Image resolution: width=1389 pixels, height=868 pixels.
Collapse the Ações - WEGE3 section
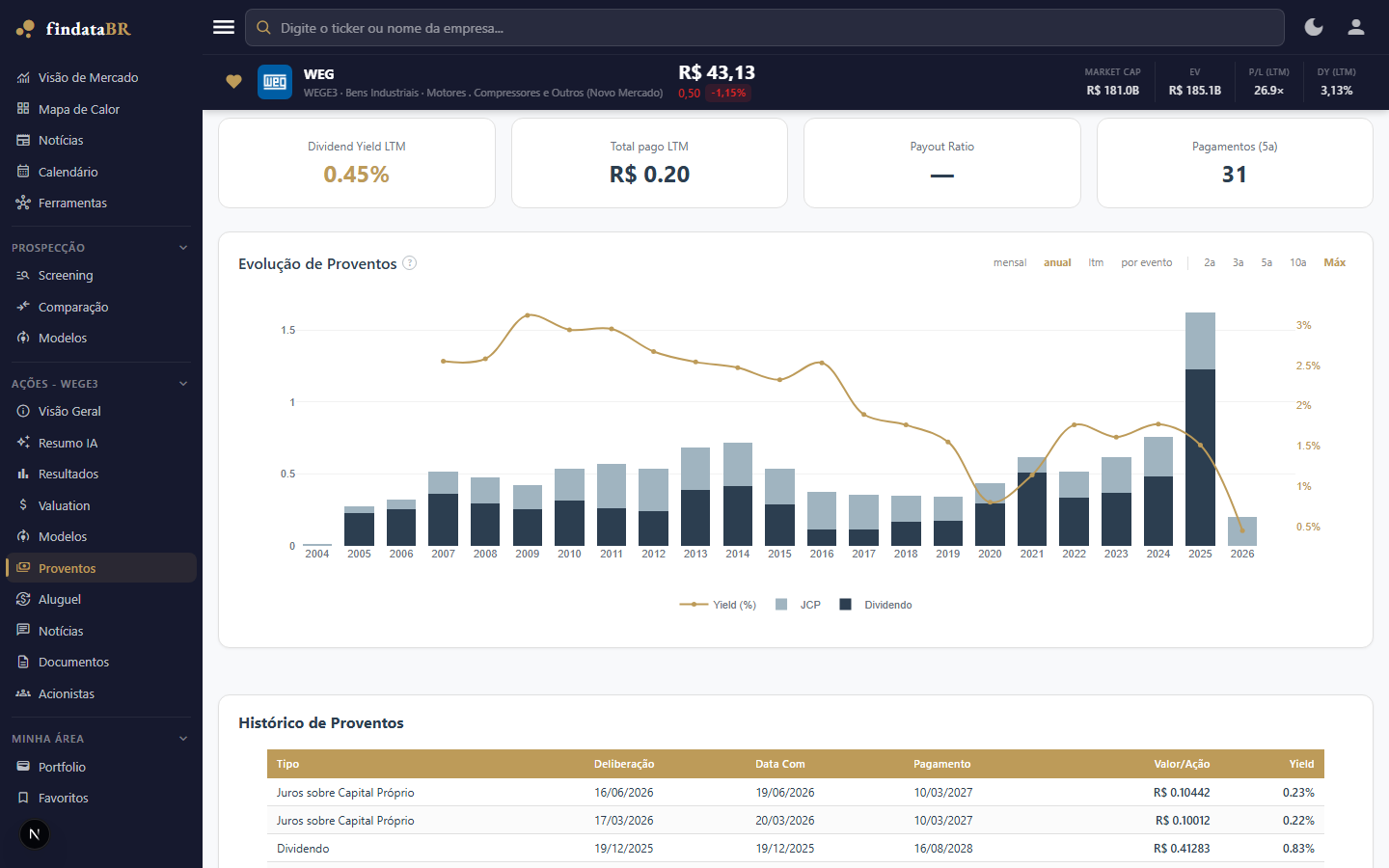click(x=183, y=384)
